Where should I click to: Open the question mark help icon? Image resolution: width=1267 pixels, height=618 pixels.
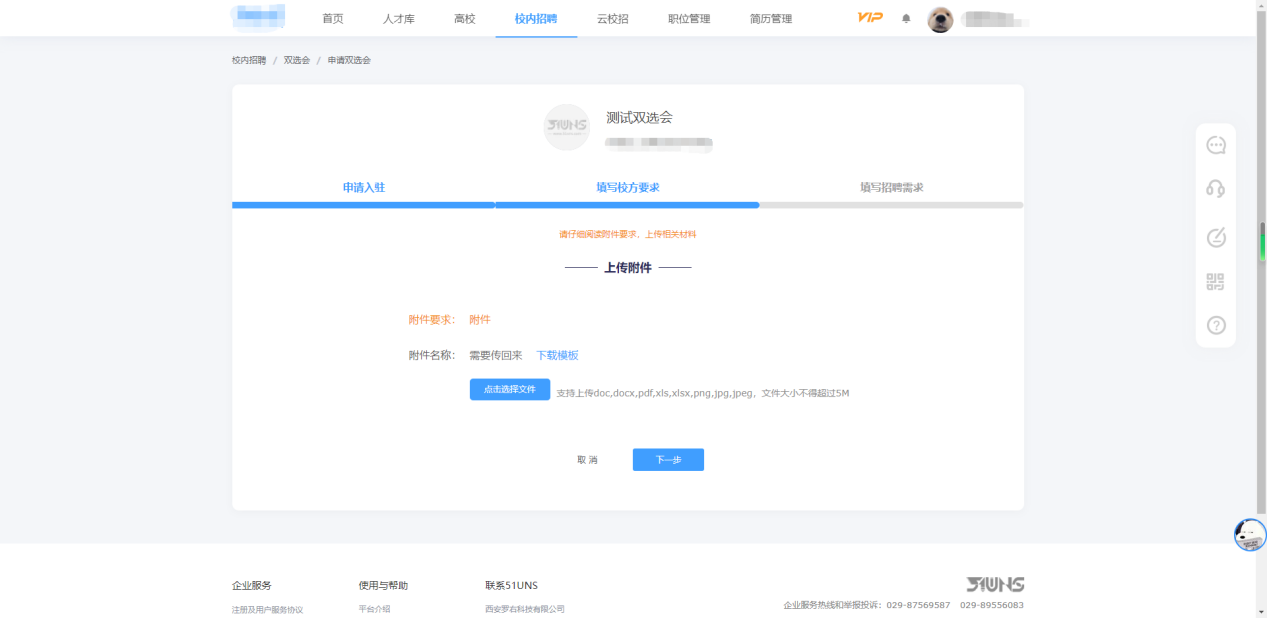pos(1215,325)
